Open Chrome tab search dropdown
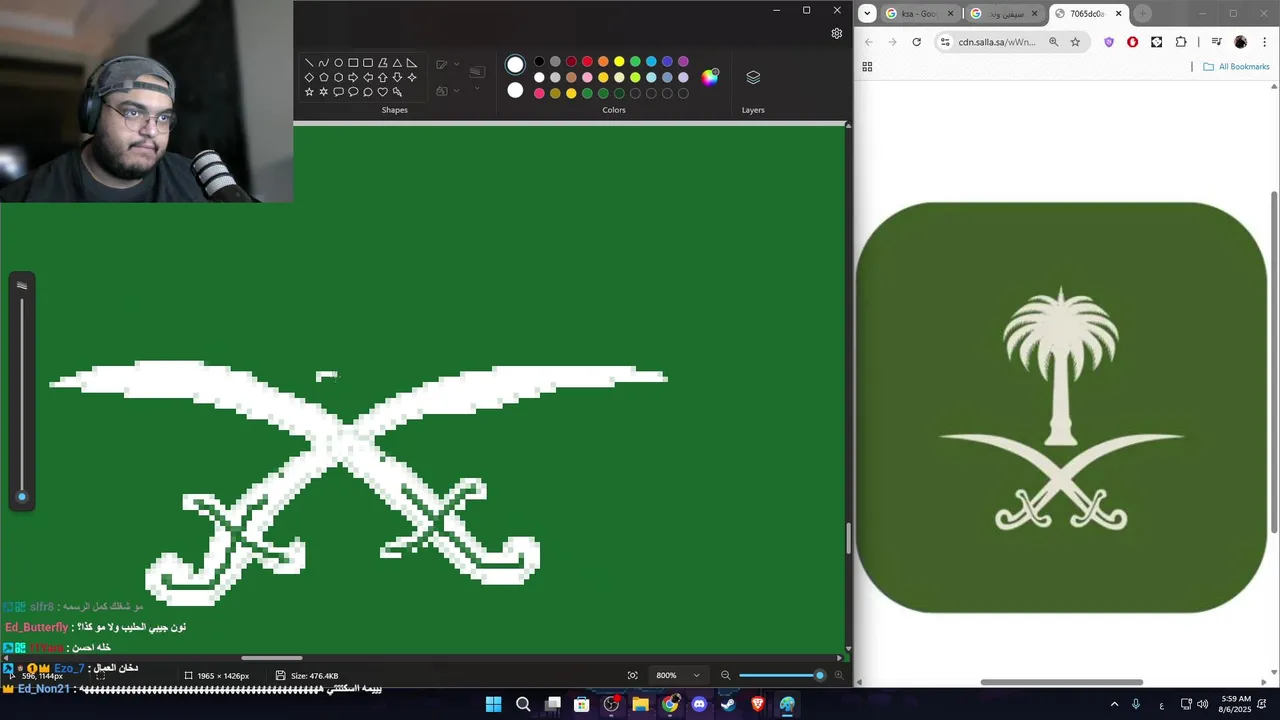Image resolution: width=1280 pixels, height=720 pixels. [x=867, y=13]
